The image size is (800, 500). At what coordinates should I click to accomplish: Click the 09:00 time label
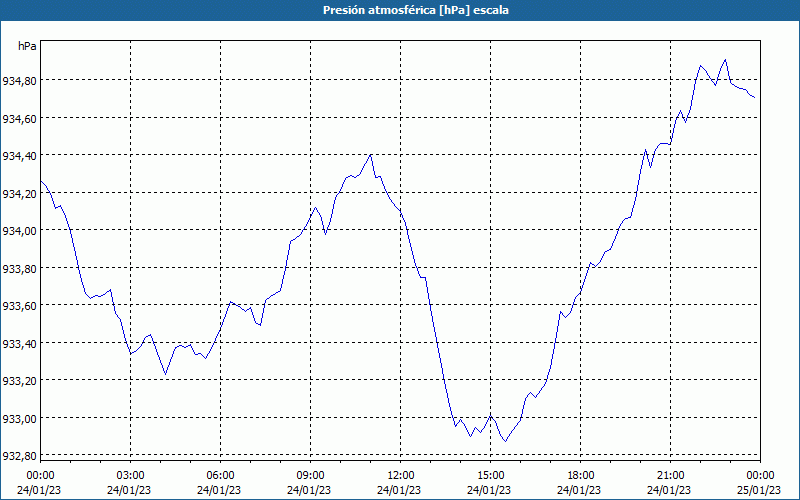(x=310, y=476)
